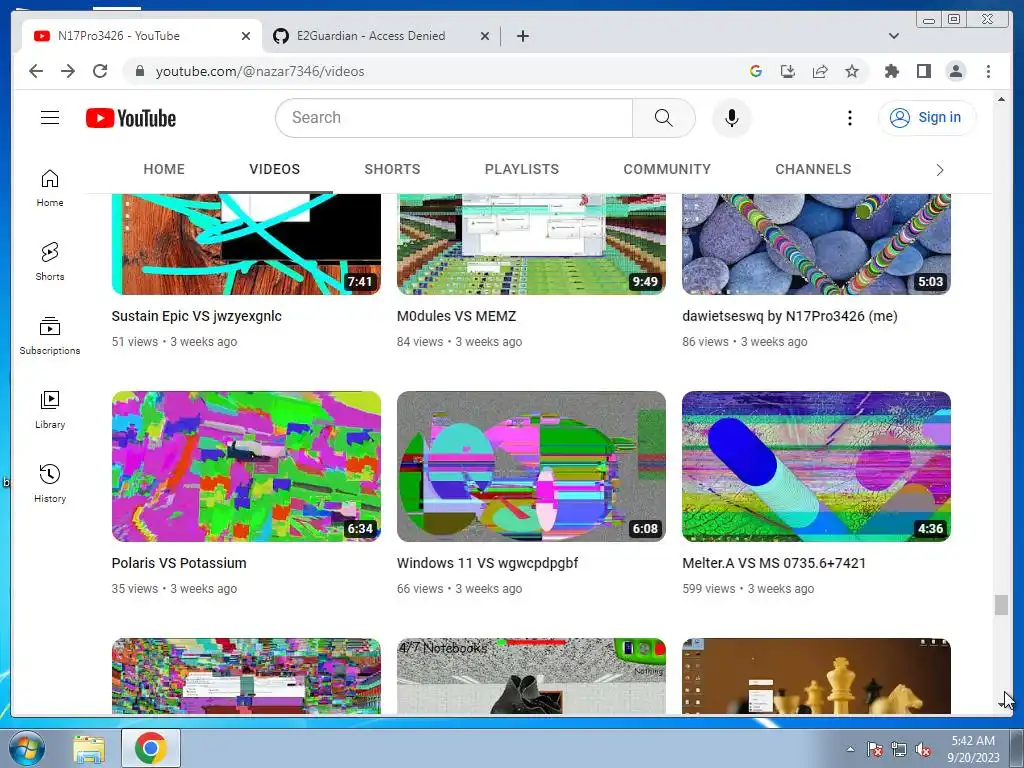Open video titled Sustain Epic VS jwzyexgnlc
The width and height of the screenshot is (1024, 768).
(197, 316)
